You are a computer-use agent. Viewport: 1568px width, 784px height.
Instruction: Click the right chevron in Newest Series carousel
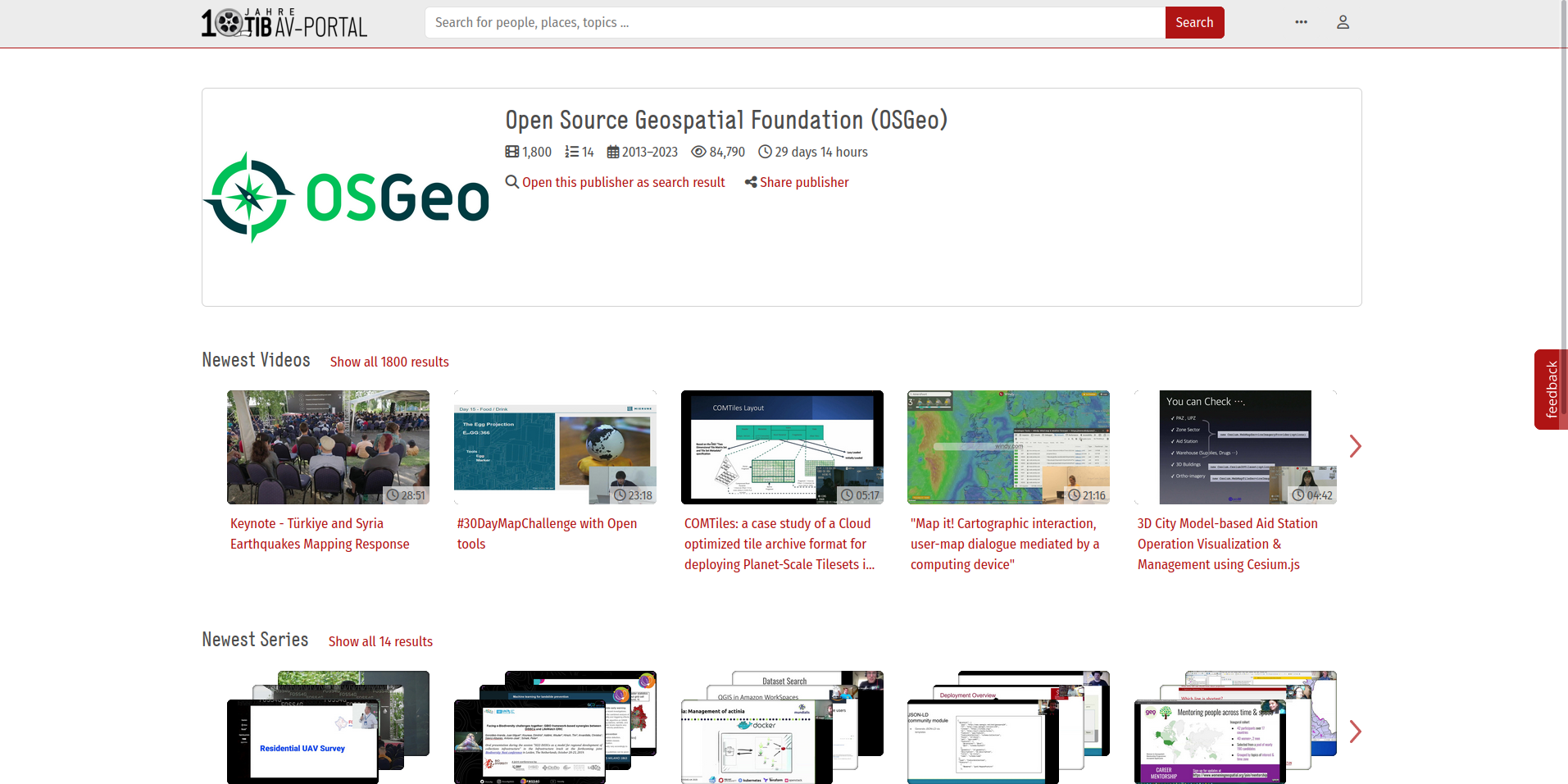[1356, 732]
